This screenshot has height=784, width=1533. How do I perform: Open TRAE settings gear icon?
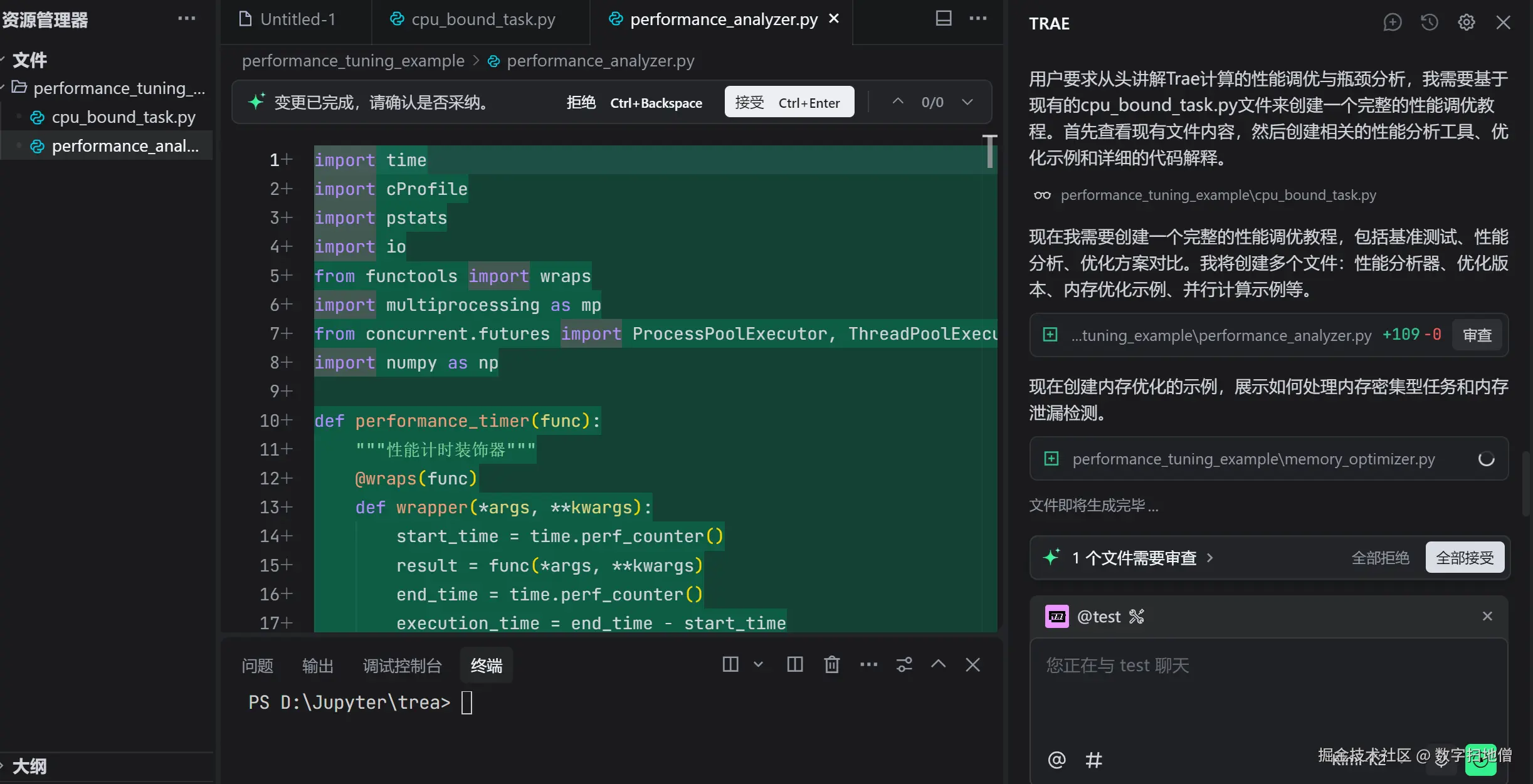click(x=1466, y=23)
